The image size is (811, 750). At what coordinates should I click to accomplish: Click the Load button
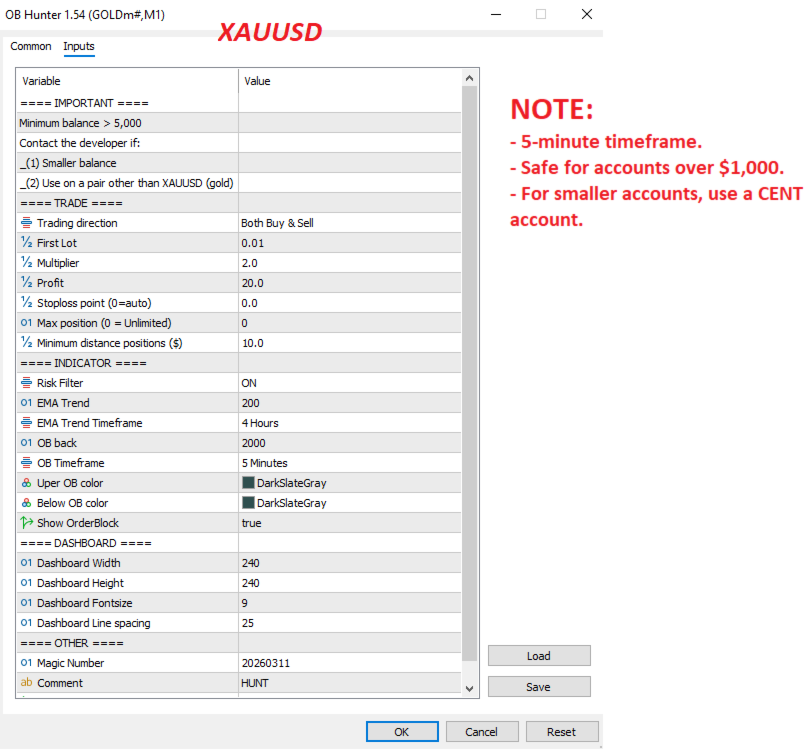[x=539, y=656]
